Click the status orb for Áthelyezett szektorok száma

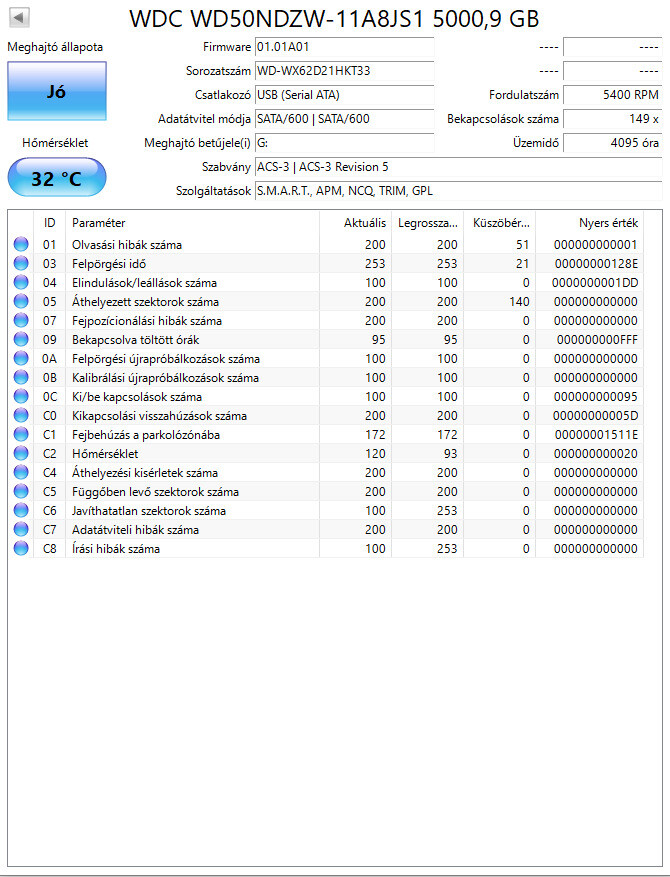pyautogui.click(x=21, y=301)
